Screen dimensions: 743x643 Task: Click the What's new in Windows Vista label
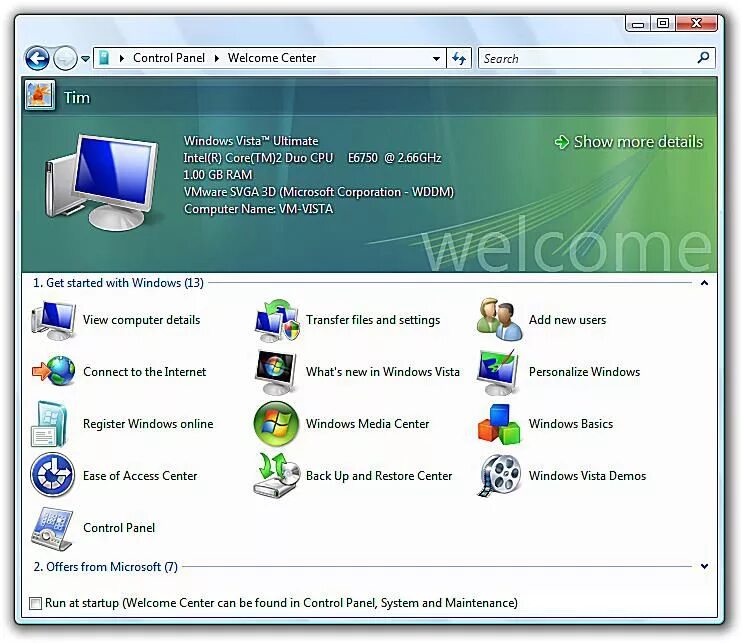(383, 372)
